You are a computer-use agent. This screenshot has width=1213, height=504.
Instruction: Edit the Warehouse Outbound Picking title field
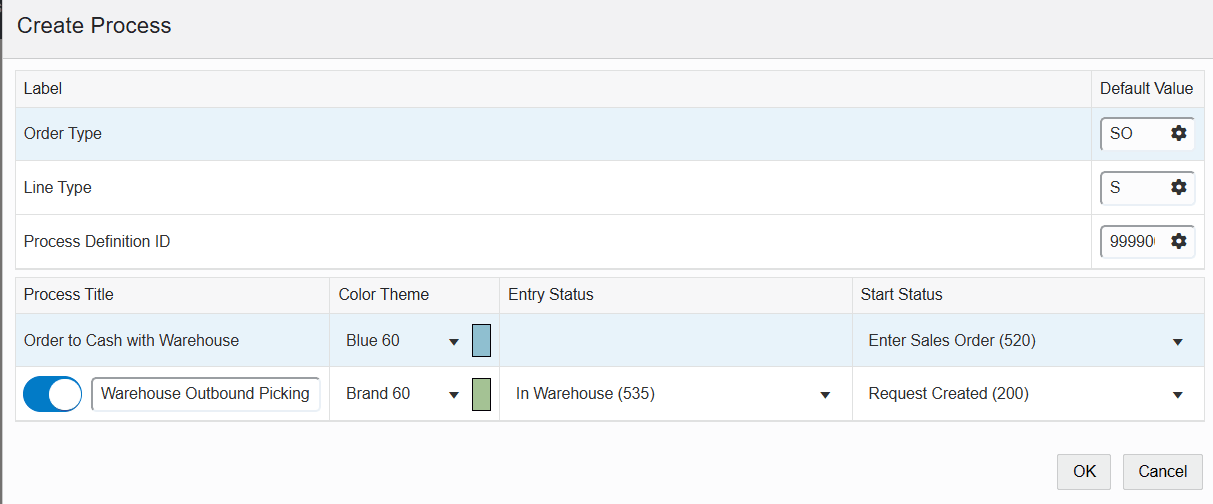(206, 394)
